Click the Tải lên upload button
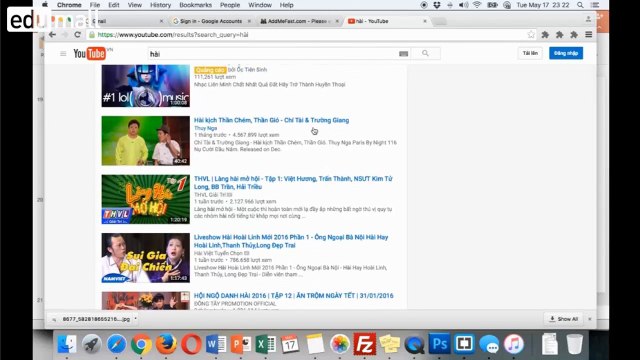This screenshot has width=640, height=360. [x=530, y=53]
